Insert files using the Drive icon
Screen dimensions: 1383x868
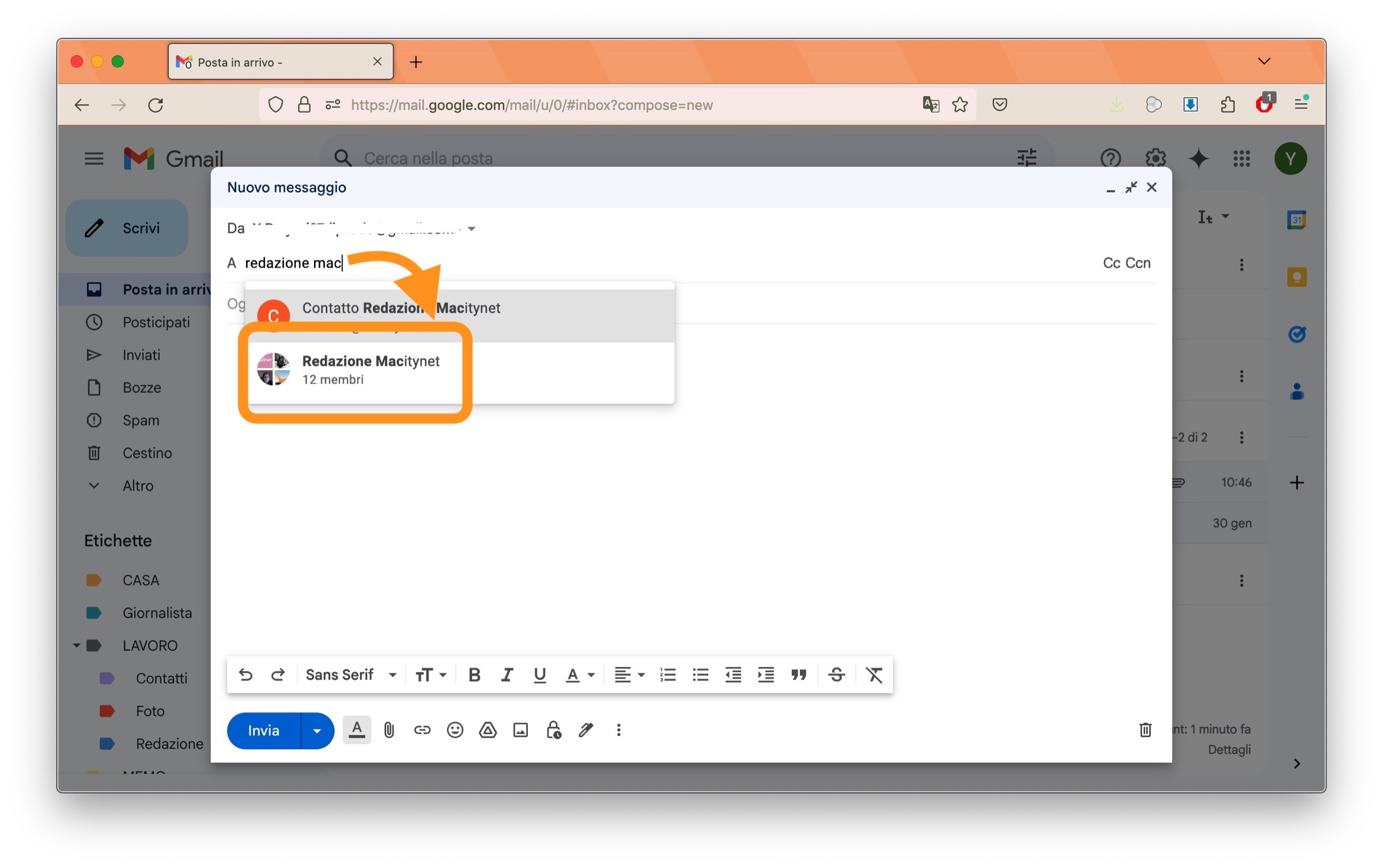pyautogui.click(x=488, y=730)
